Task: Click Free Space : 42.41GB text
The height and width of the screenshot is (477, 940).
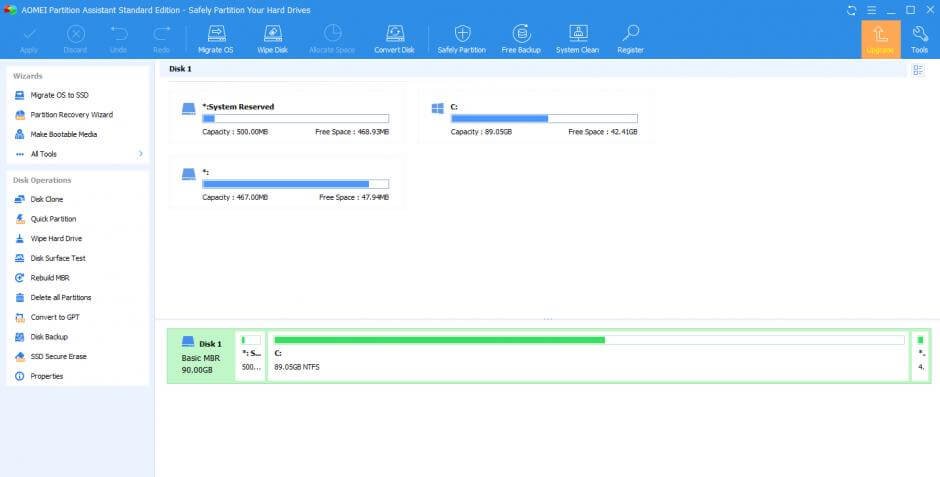Action: click(603, 132)
